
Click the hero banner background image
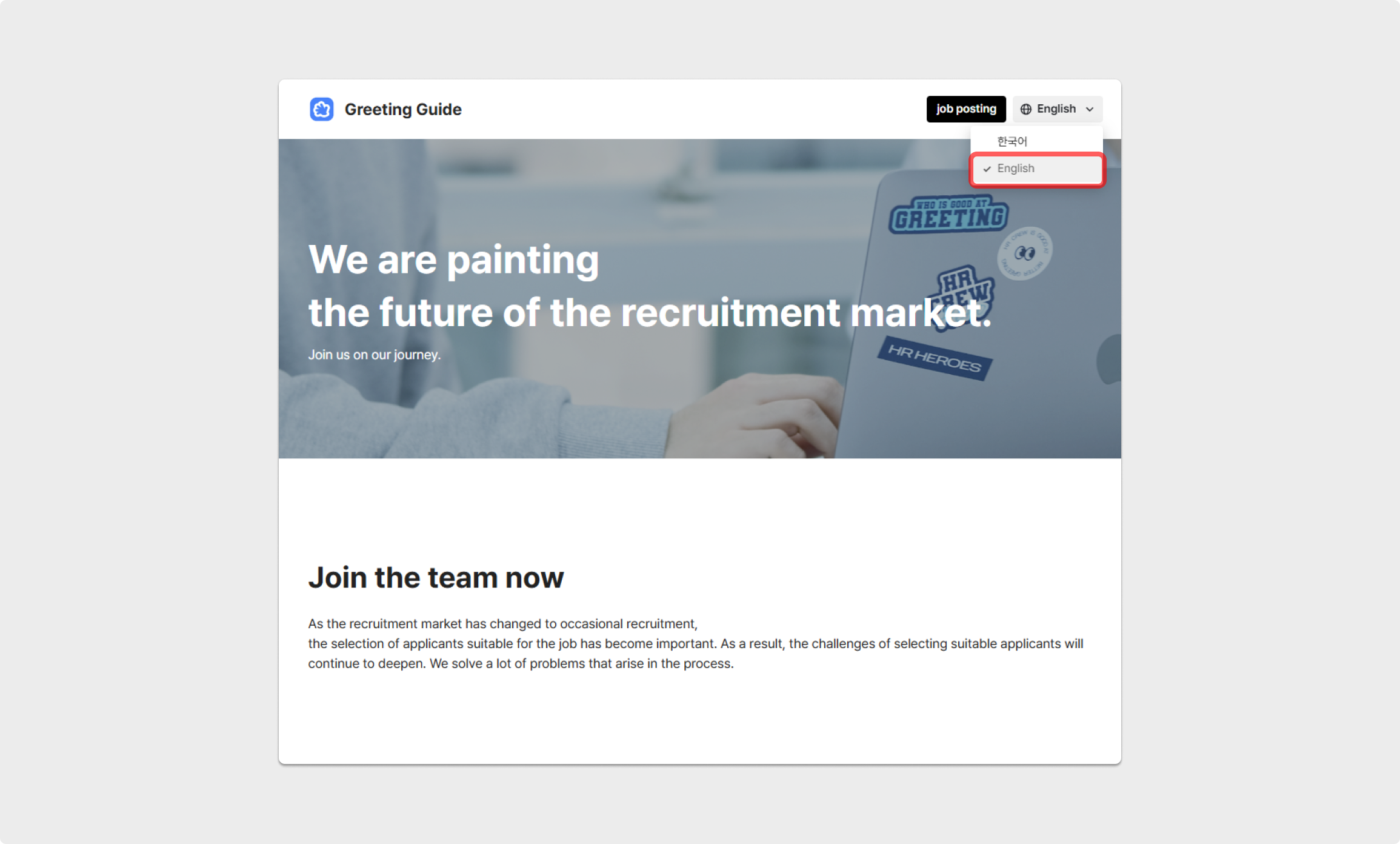699,298
